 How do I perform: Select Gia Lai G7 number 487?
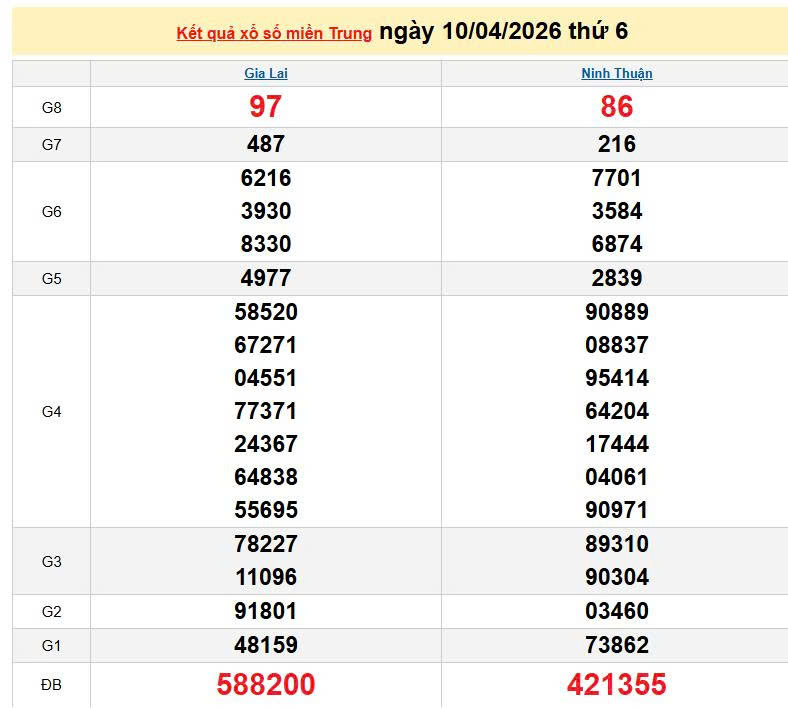266,144
